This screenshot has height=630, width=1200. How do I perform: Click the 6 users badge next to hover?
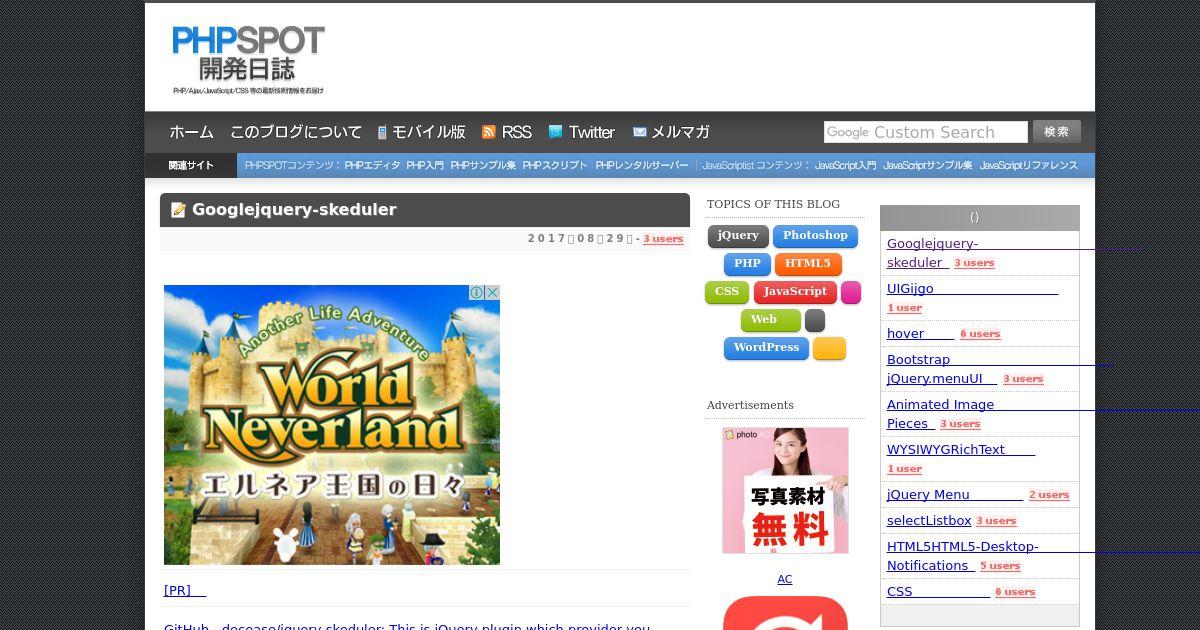coord(980,334)
